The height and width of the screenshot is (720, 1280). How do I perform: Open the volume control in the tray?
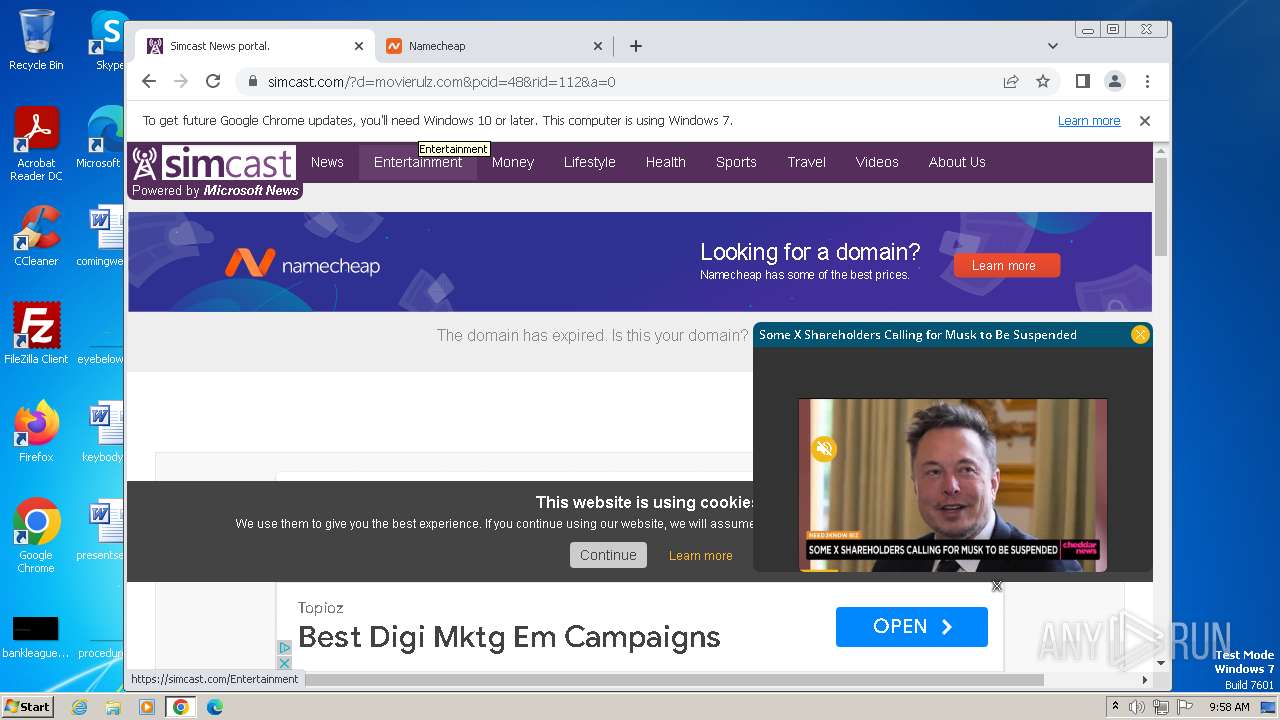point(1137,707)
